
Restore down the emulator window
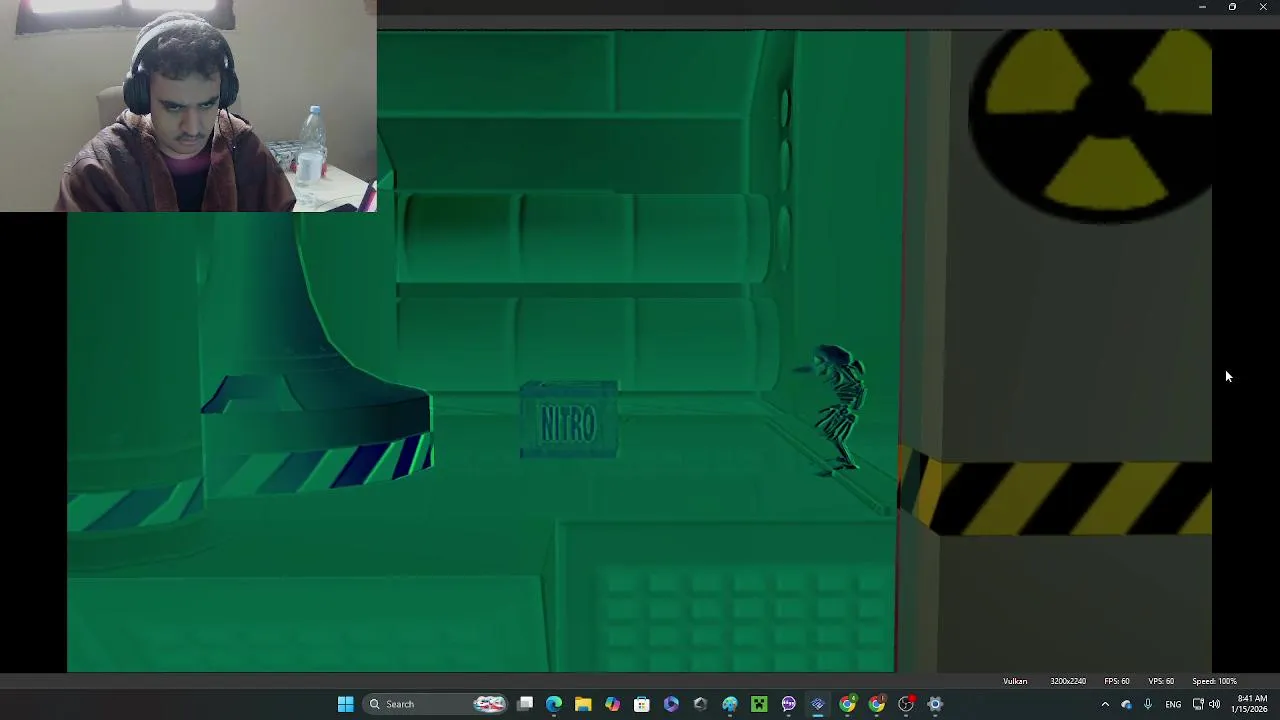(x=1232, y=7)
